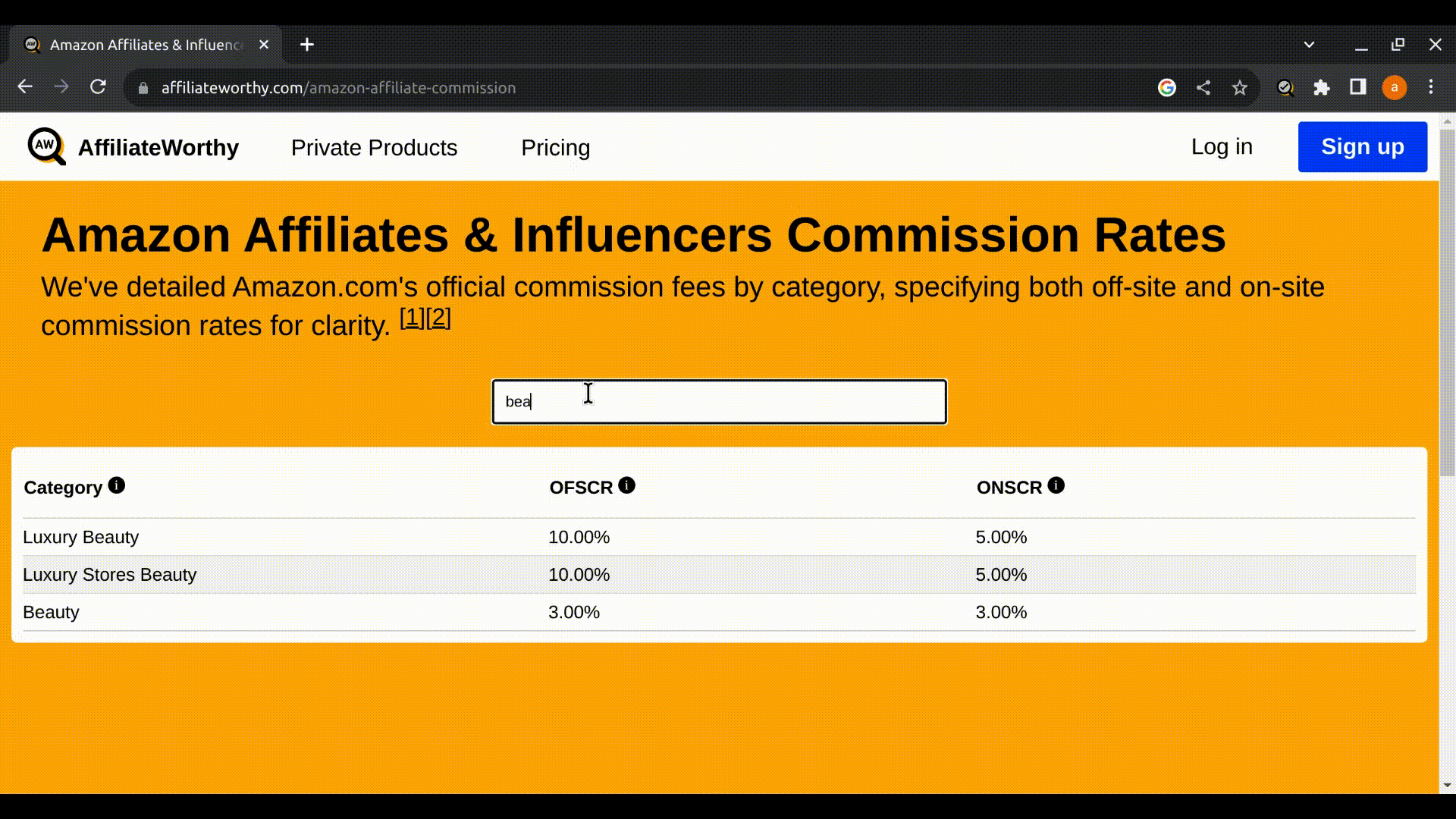The width and height of the screenshot is (1456, 819).
Task: Click the ONSCR info icon
Action: click(1056, 485)
